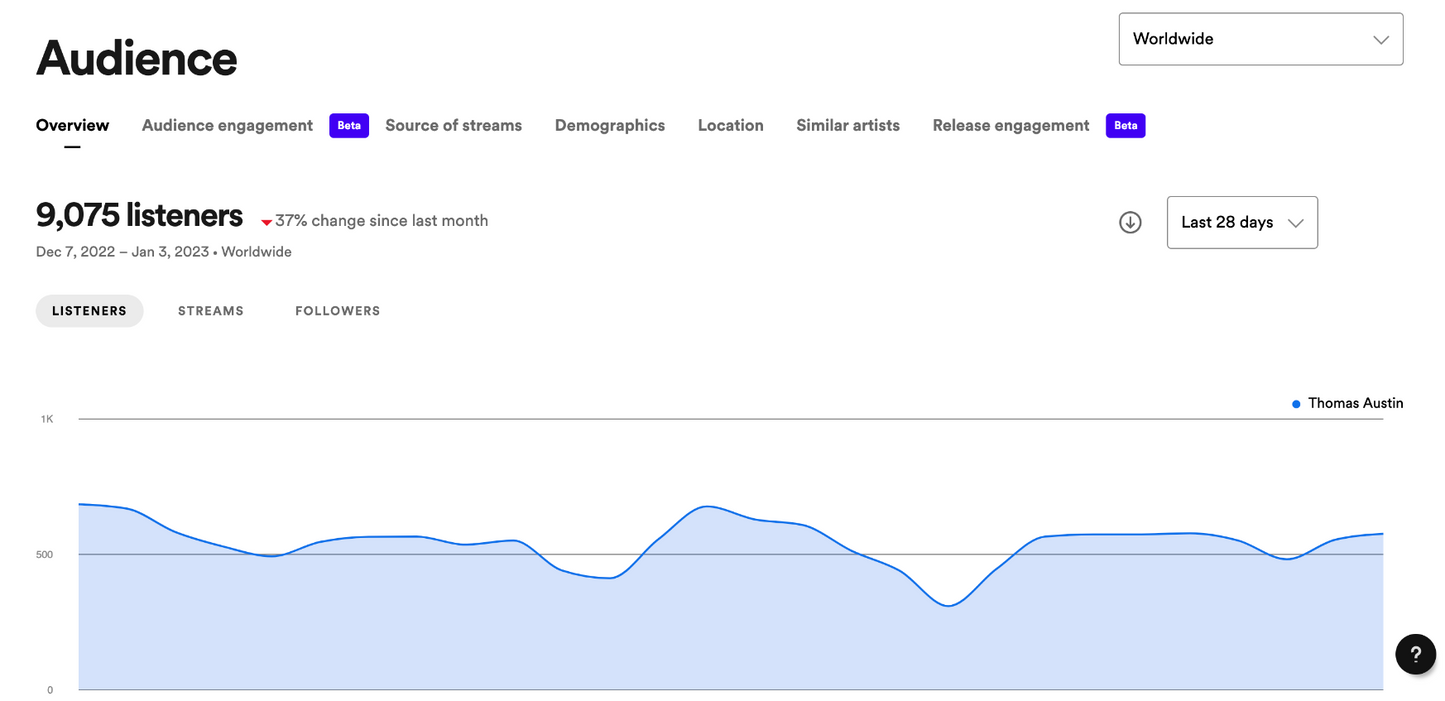Switch the chart to FOLLOWERS
The image size is (1445, 701).
[x=337, y=311]
